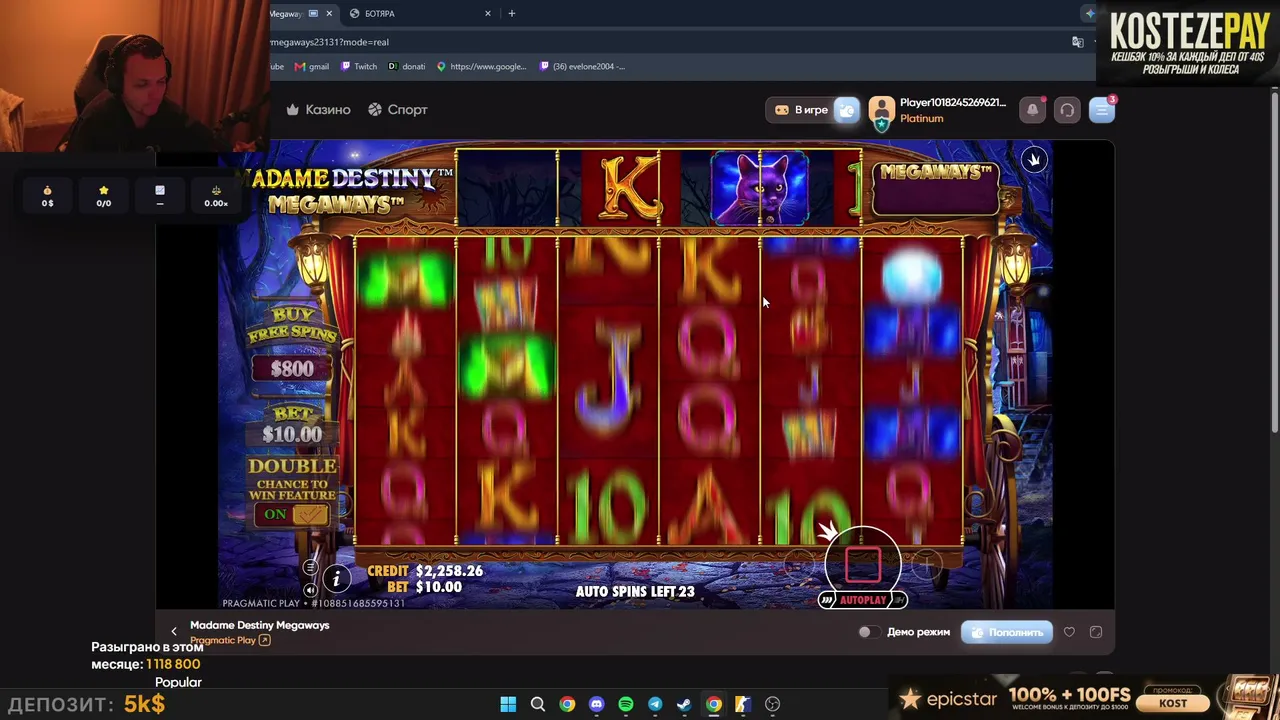
Task: Open the google.com bookmark
Action: click(481, 67)
